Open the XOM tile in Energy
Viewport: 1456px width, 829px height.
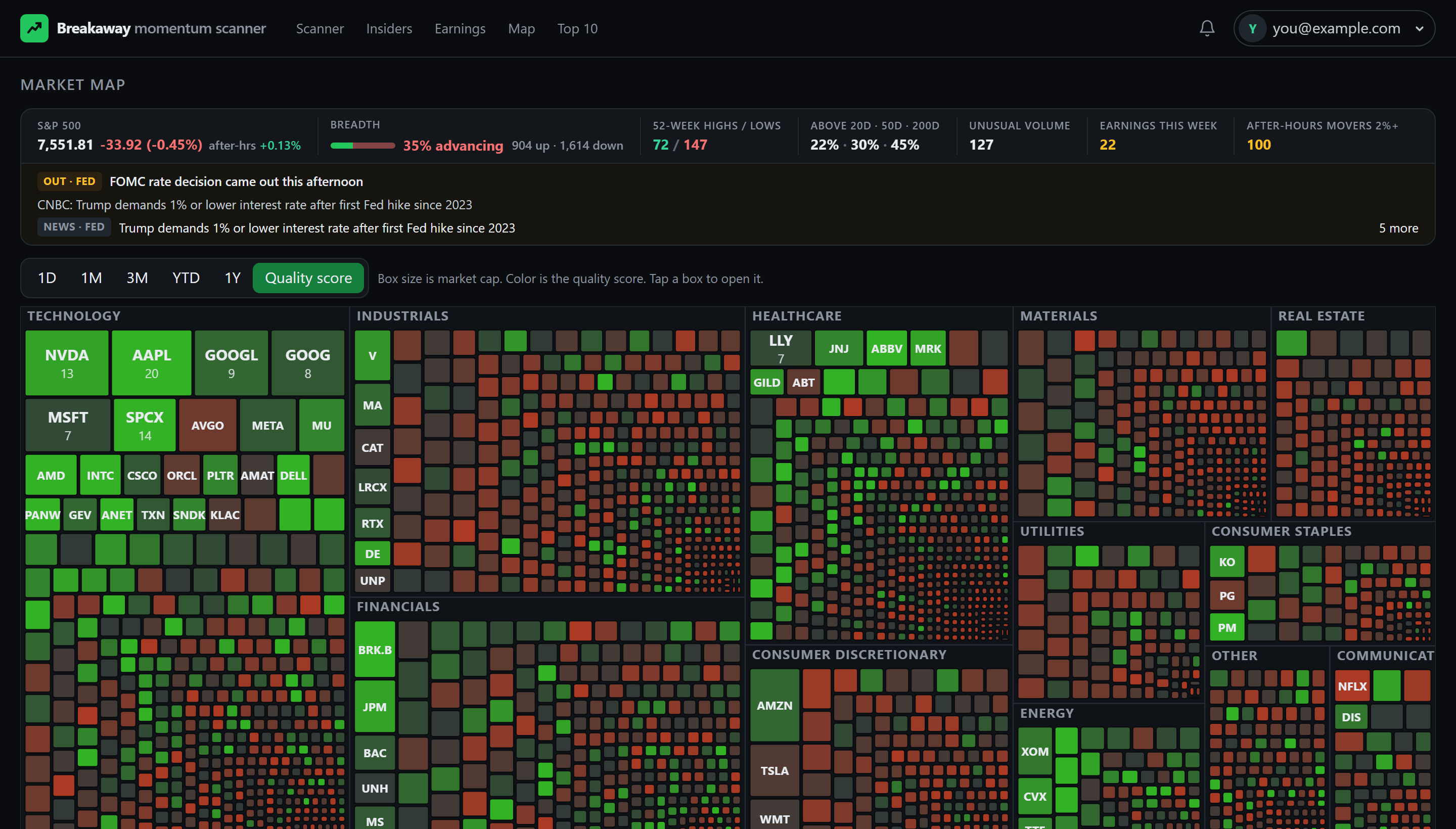(x=1035, y=751)
